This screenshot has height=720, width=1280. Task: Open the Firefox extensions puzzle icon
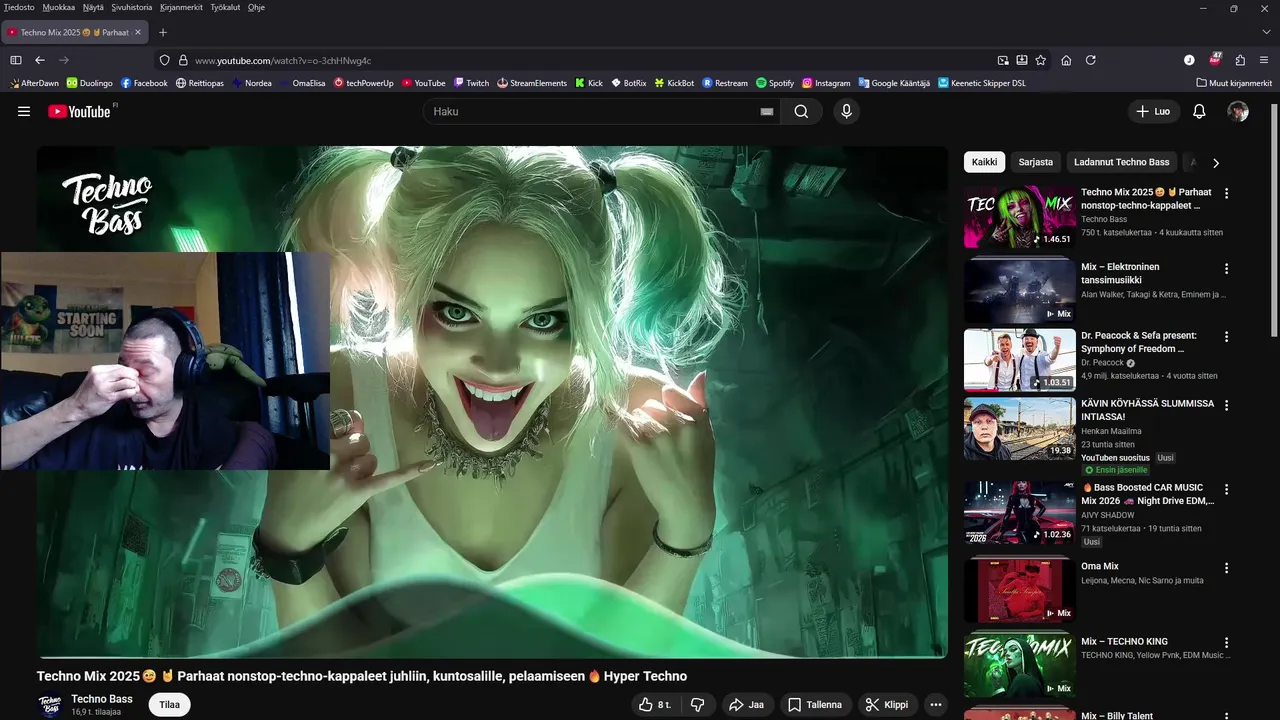click(1240, 60)
